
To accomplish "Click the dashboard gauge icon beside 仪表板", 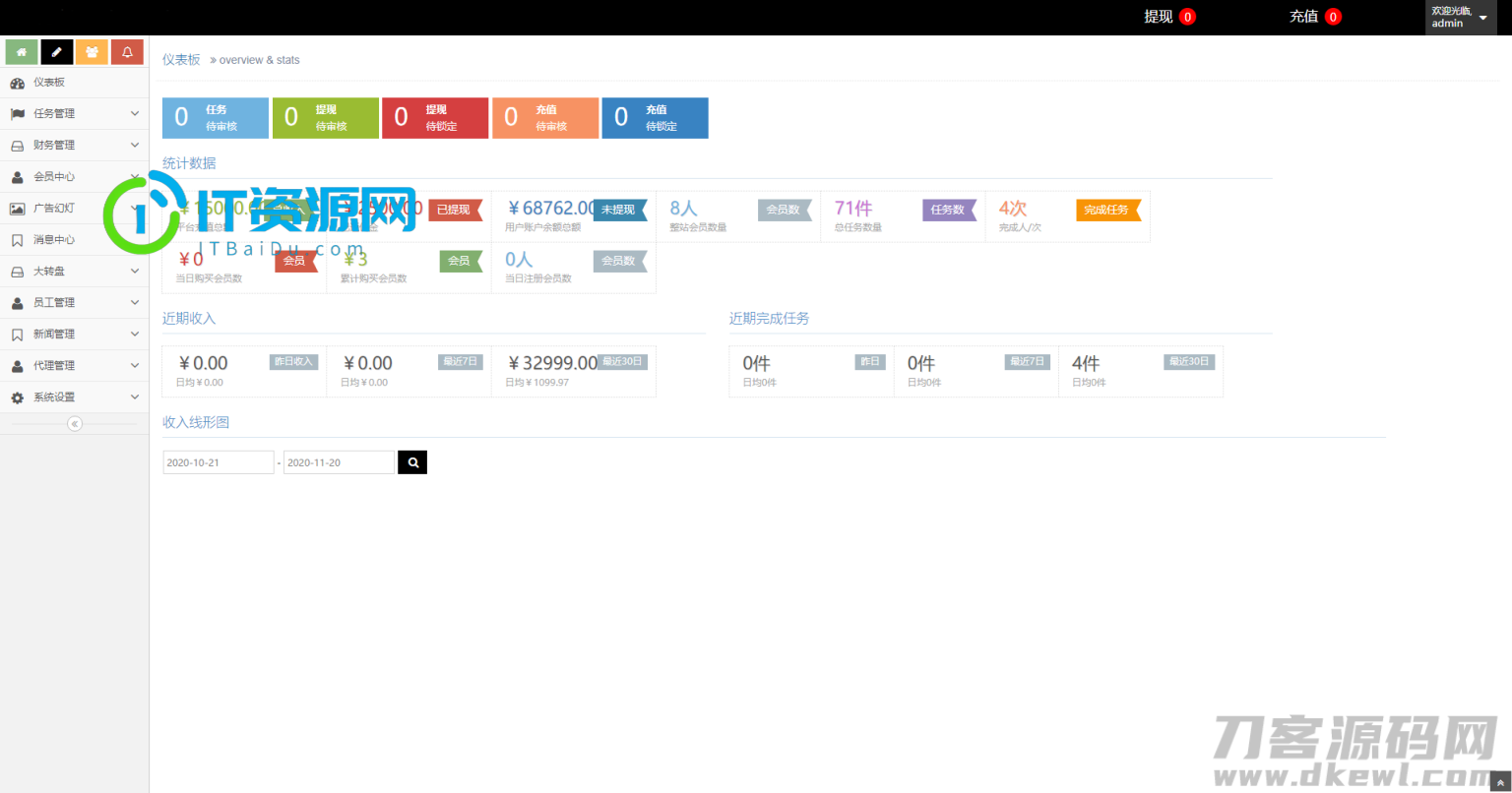I will click(x=17, y=83).
